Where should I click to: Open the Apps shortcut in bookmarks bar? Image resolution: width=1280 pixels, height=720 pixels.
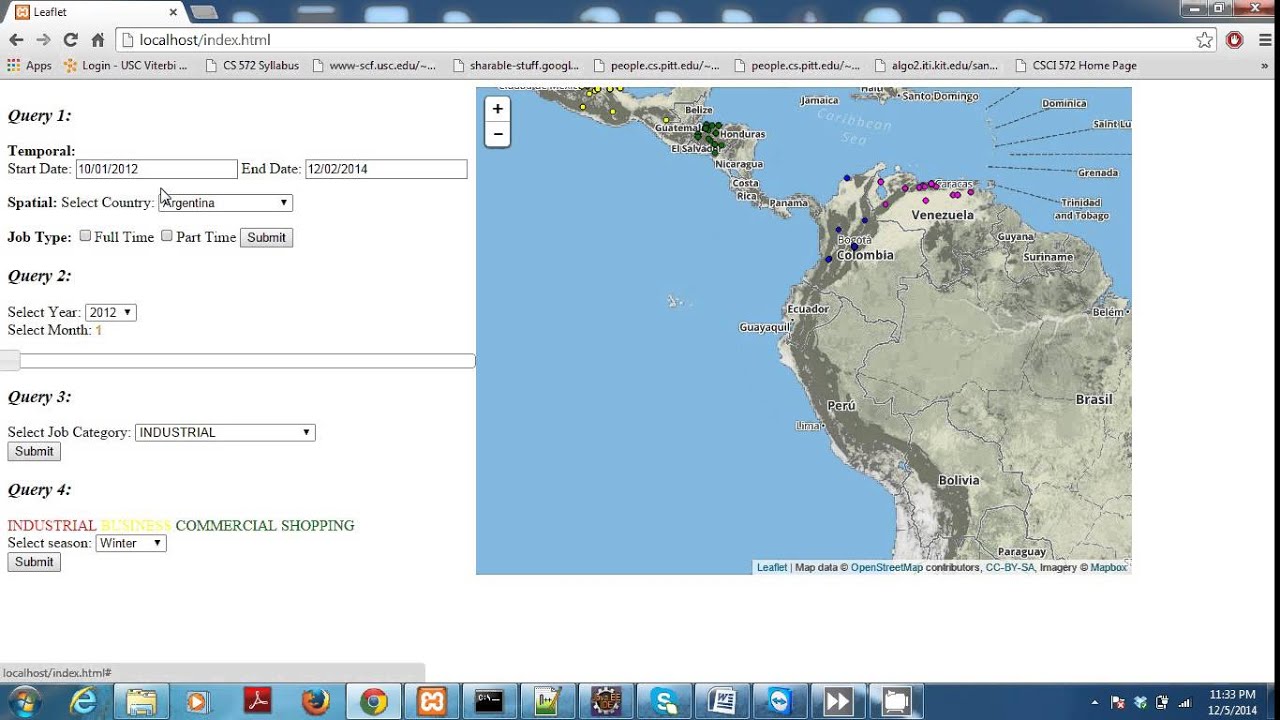[x=30, y=65]
